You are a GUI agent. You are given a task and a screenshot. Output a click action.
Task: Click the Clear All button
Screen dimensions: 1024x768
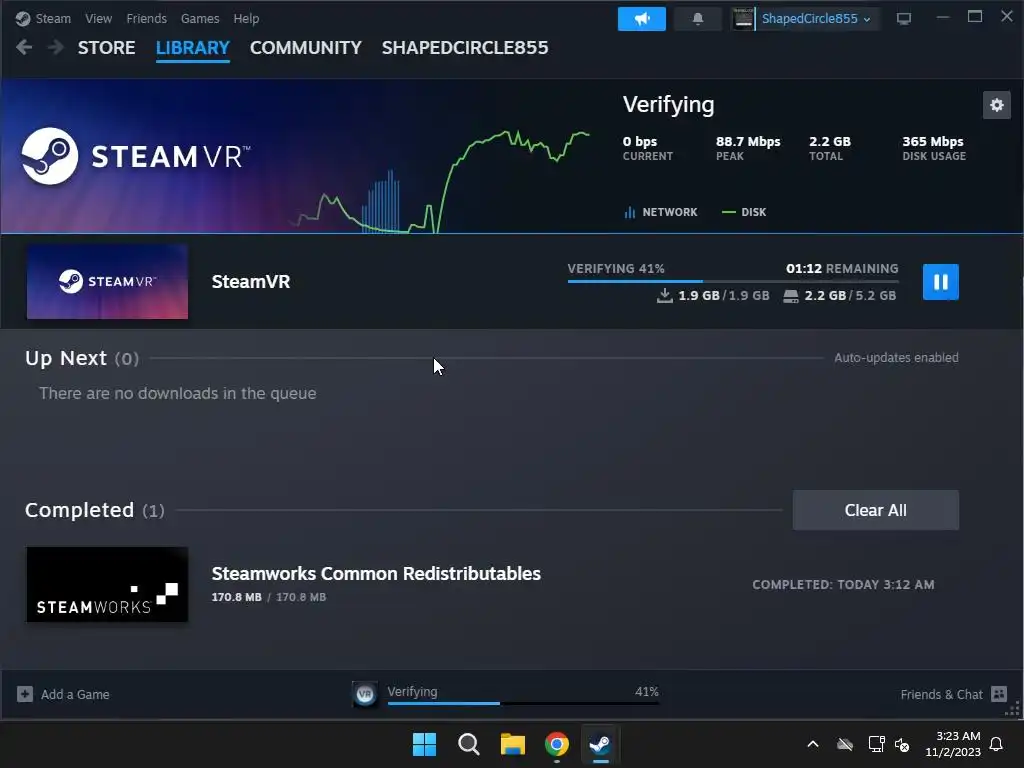tap(875, 510)
